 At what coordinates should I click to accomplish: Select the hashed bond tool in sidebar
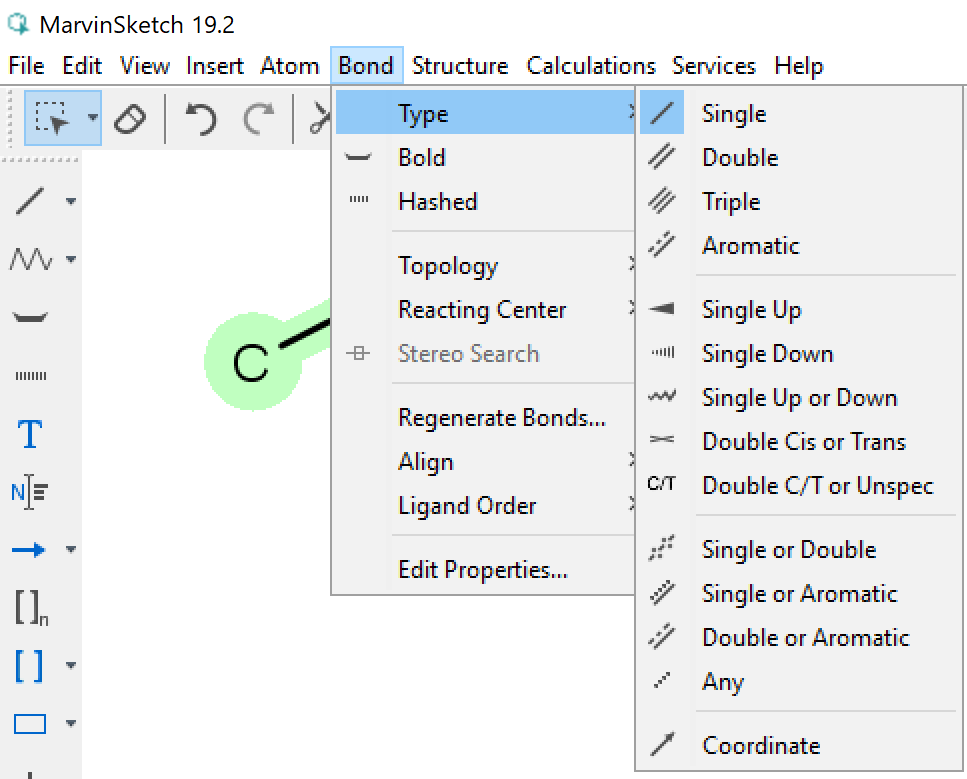coord(30,376)
